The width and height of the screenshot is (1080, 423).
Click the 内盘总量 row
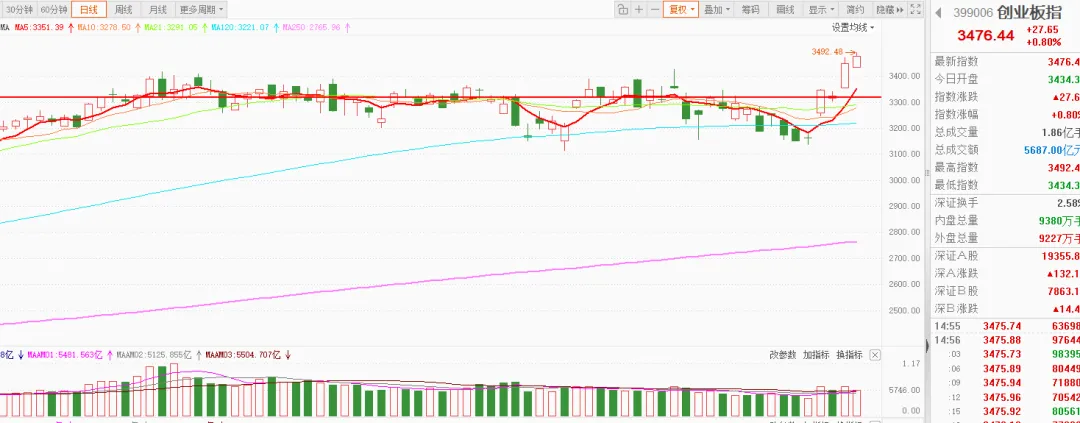pyautogui.click(x=1005, y=220)
